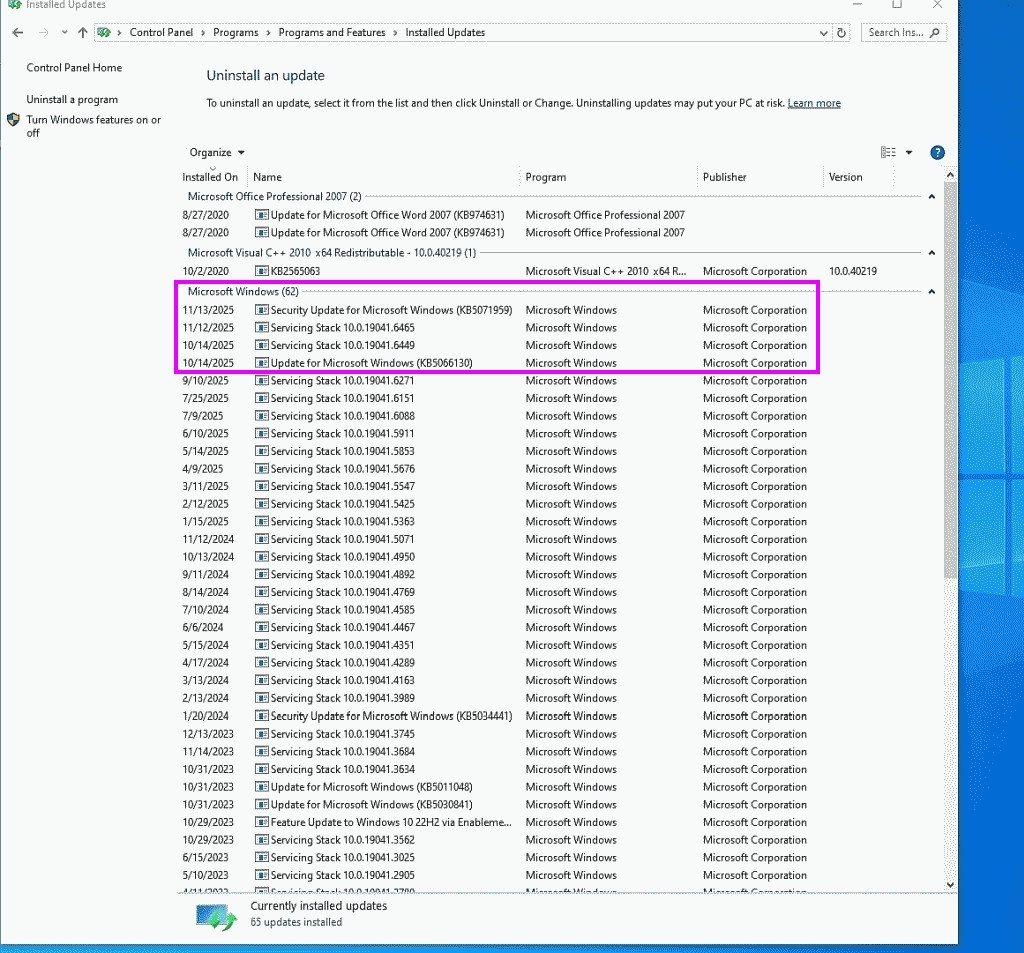The image size is (1024, 953).
Task: Select icon of Servicing Stack 10.0.19041.5853
Action: click(x=262, y=451)
